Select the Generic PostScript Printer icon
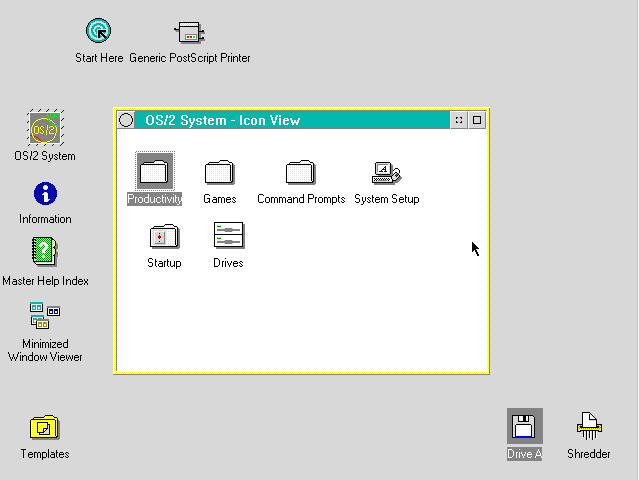640x480 pixels. pos(189,32)
